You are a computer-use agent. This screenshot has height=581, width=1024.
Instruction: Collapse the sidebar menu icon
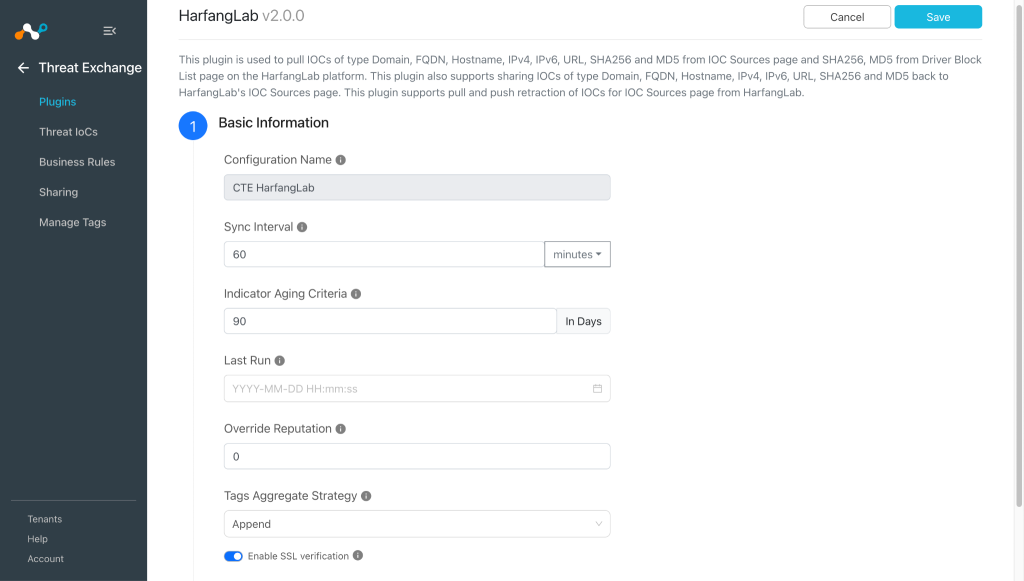point(110,31)
